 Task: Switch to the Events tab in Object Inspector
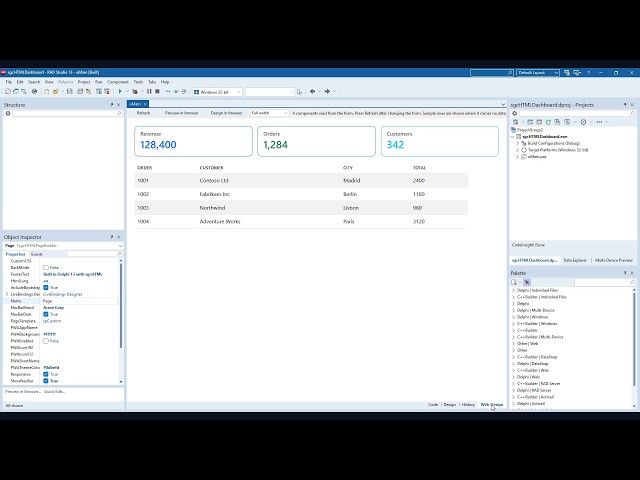click(x=37, y=254)
